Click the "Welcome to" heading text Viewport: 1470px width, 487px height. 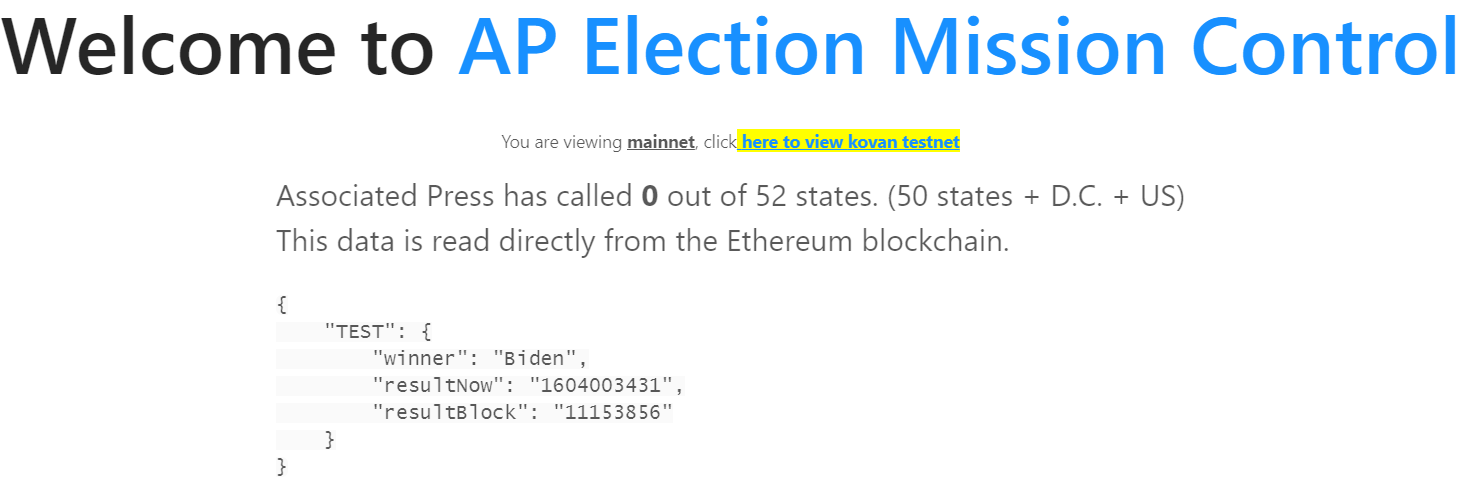(x=220, y=47)
